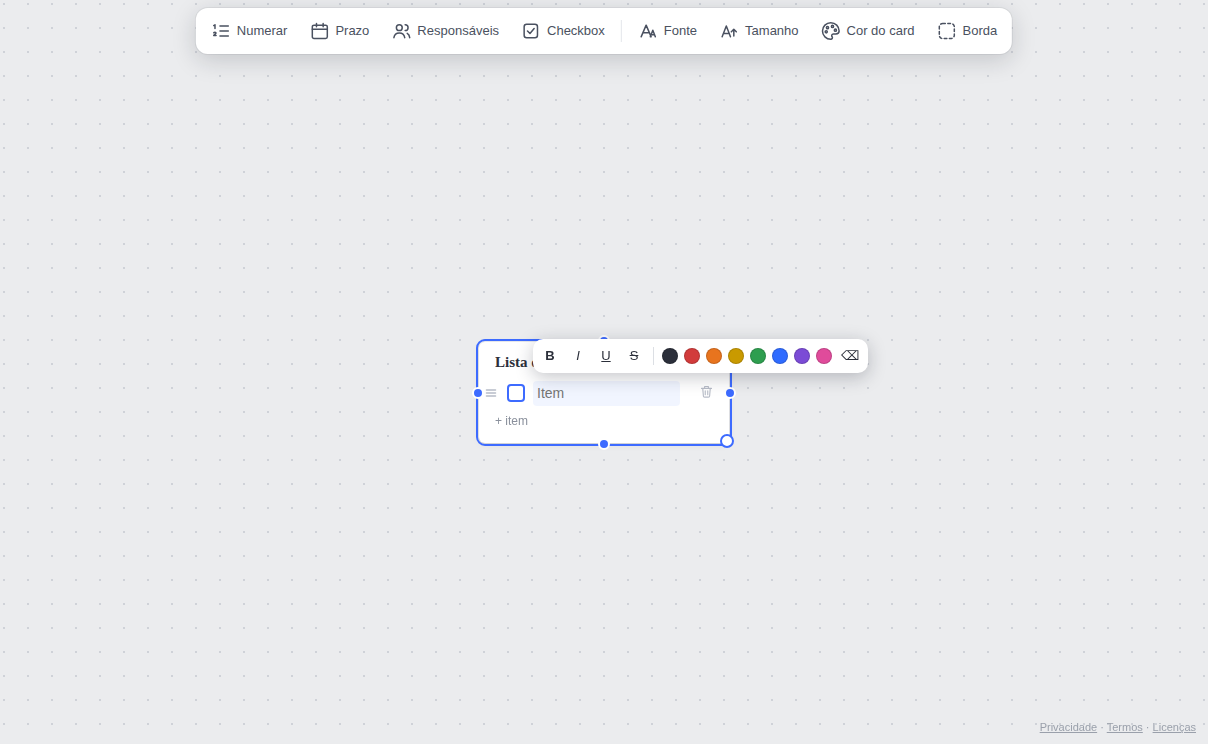The height and width of the screenshot is (744, 1208).
Task: Apply strikethrough formatting
Action: 634,356
